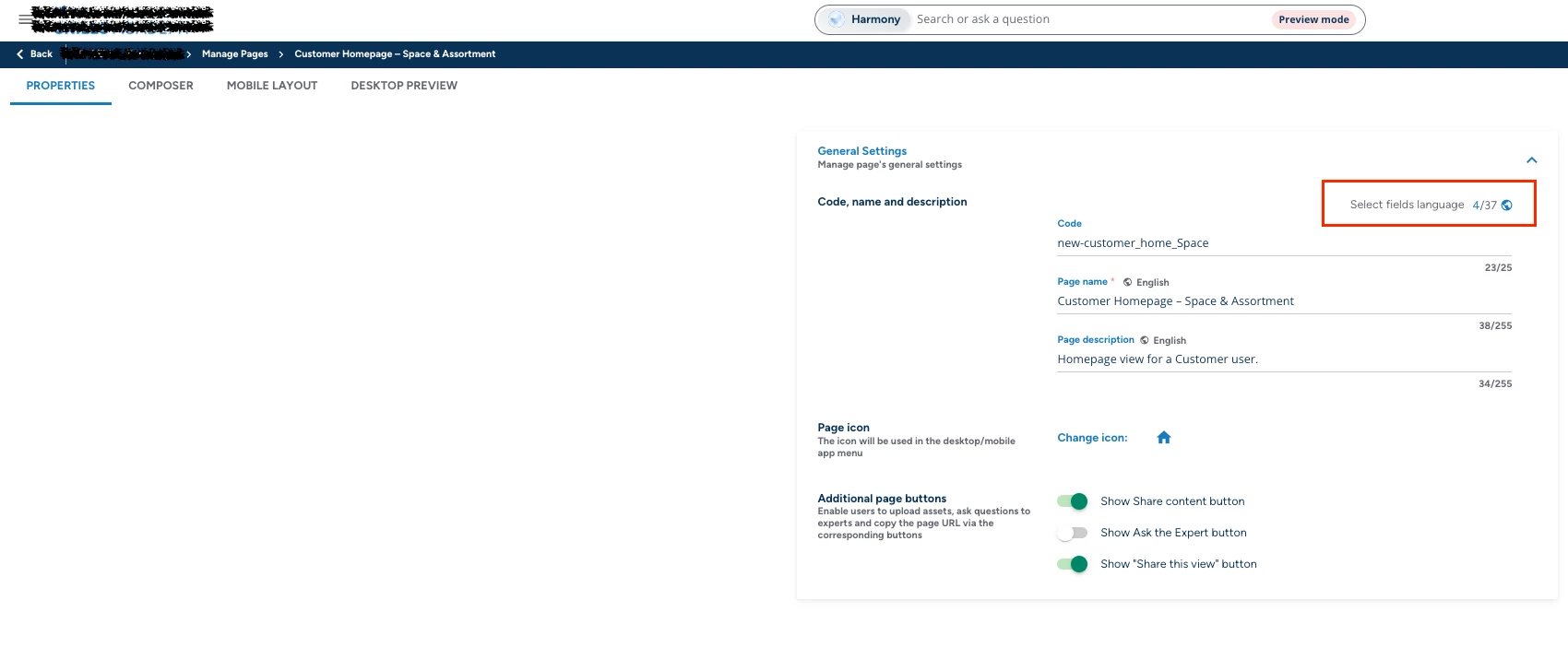Enable Show Ask the Expert button toggle
Image resolution: width=1568 pixels, height=647 pixels.
1073,533
